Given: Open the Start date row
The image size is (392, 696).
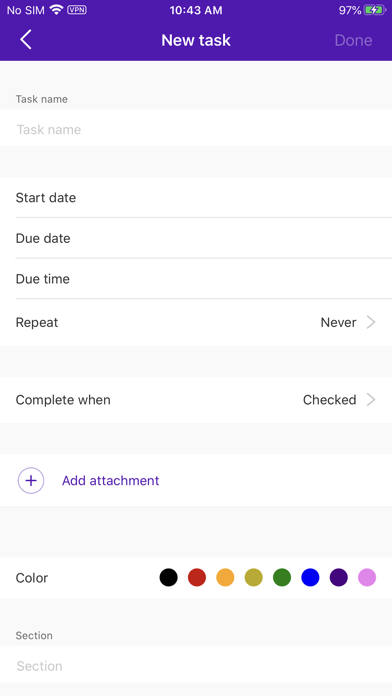Looking at the screenshot, I should coord(196,198).
